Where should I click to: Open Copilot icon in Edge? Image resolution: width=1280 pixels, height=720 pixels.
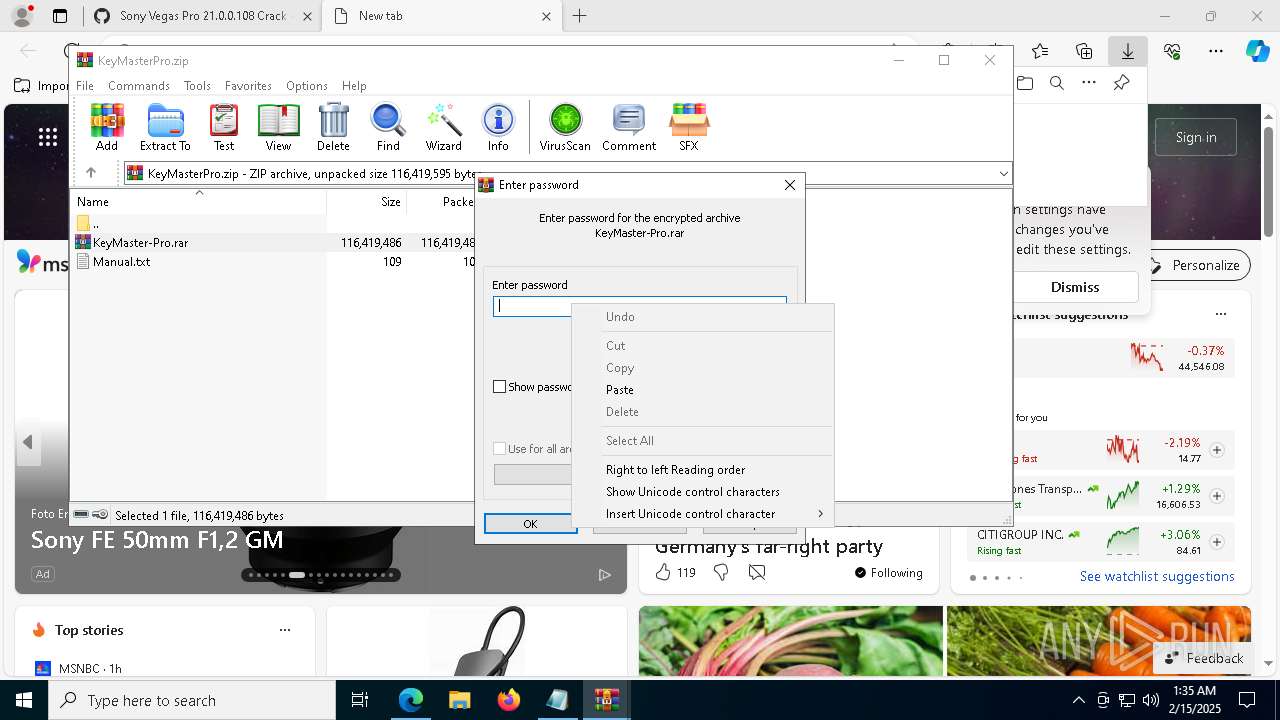tap(1257, 51)
